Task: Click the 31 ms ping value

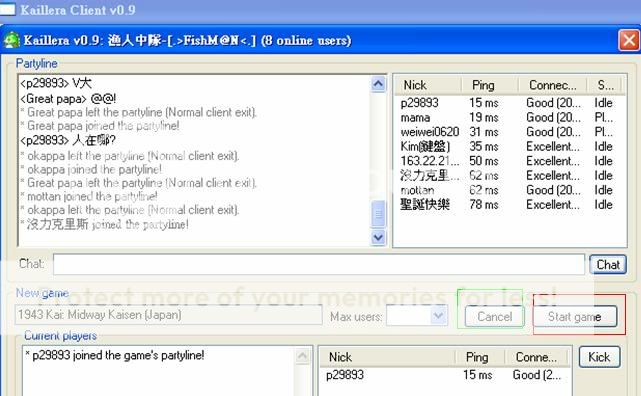Action: pyautogui.click(x=484, y=132)
